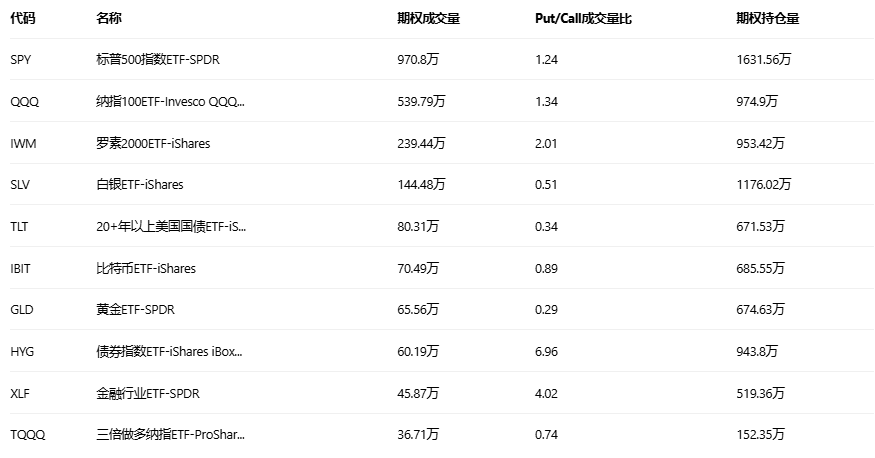The image size is (875, 458).
Task: Open 罗素2000ETF-iShares name entry
Action: click(x=153, y=143)
